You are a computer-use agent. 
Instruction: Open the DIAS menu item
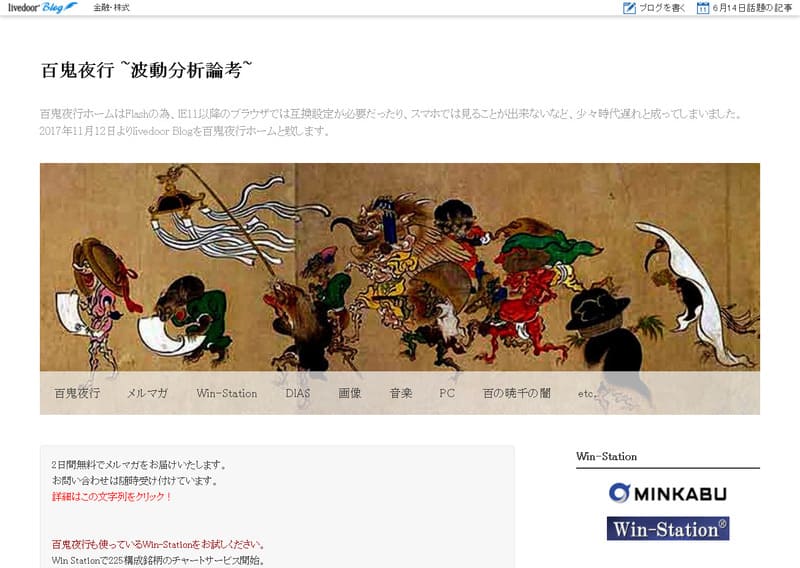pyautogui.click(x=297, y=393)
